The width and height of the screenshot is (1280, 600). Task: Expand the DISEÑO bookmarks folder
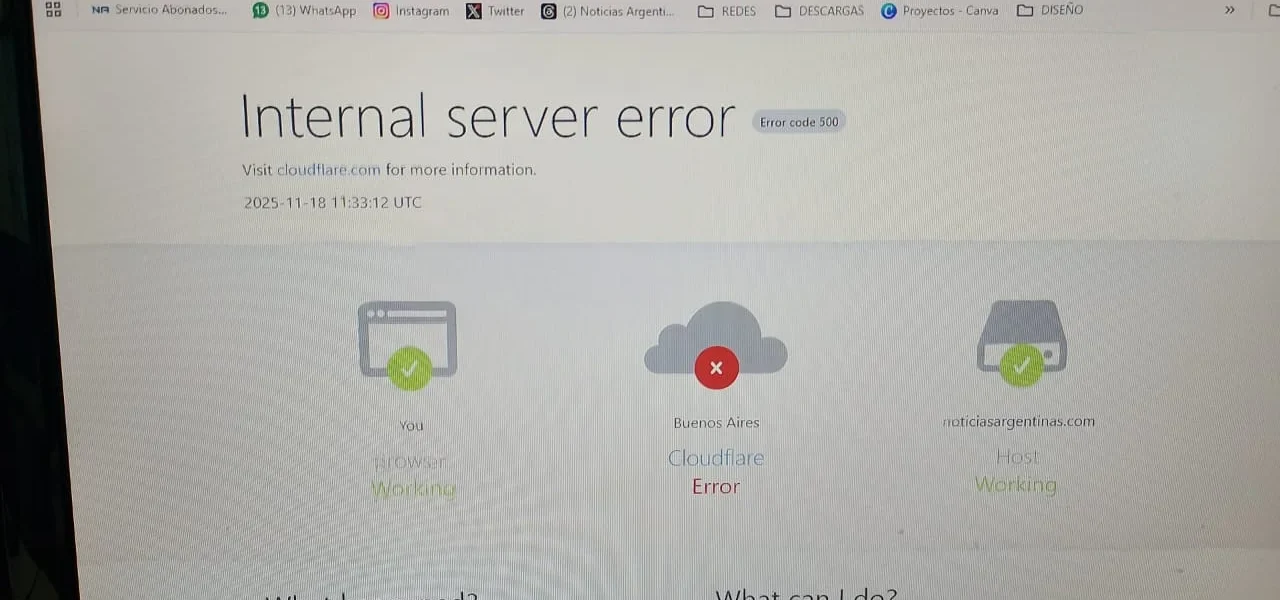(x=1050, y=11)
